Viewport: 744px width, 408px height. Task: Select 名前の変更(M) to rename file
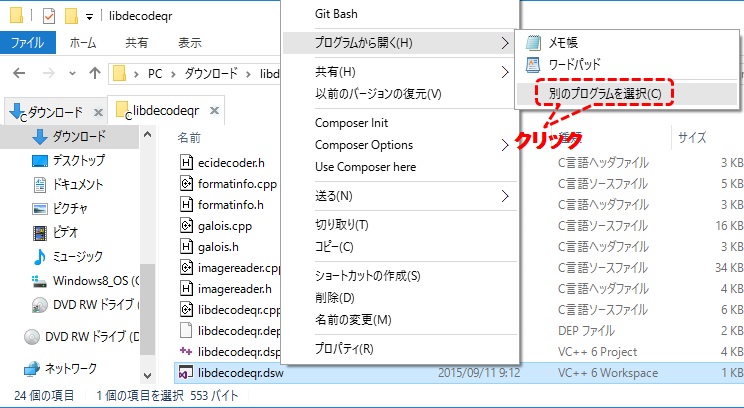pyautogui.click(x=352, y=319)
